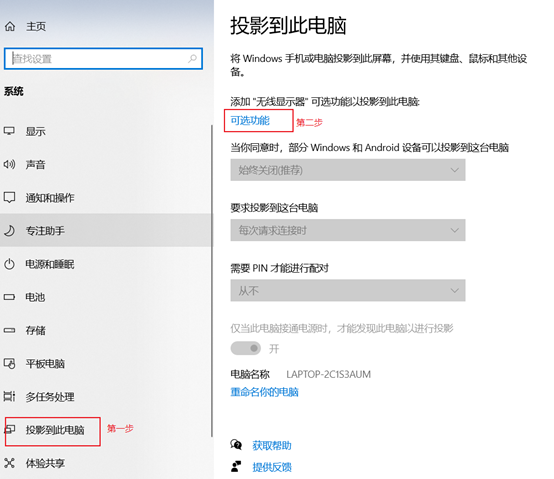Click the search magnifier icon

pos(192,58)
